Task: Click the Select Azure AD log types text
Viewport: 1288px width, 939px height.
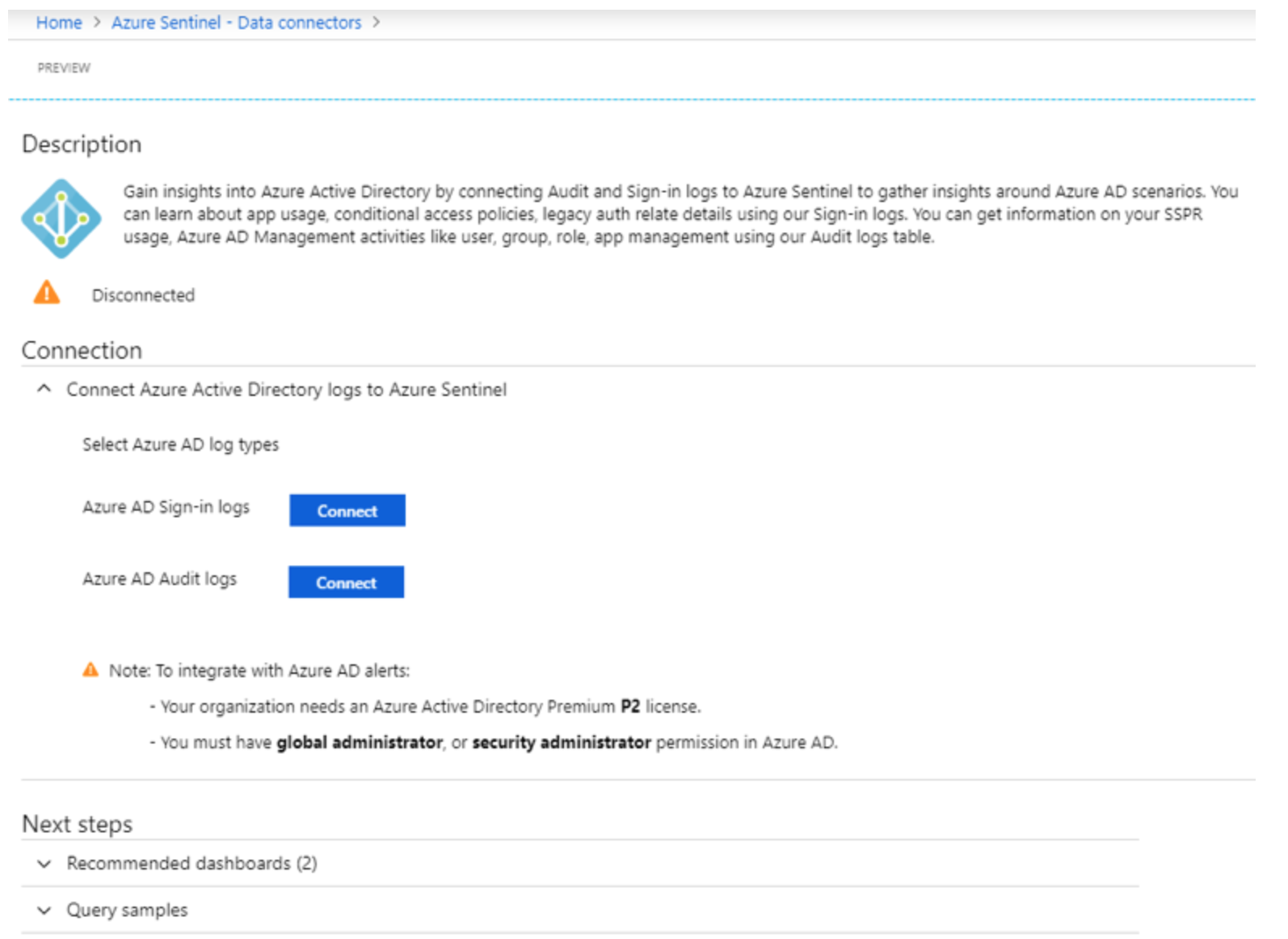Action: click(180, 444)
